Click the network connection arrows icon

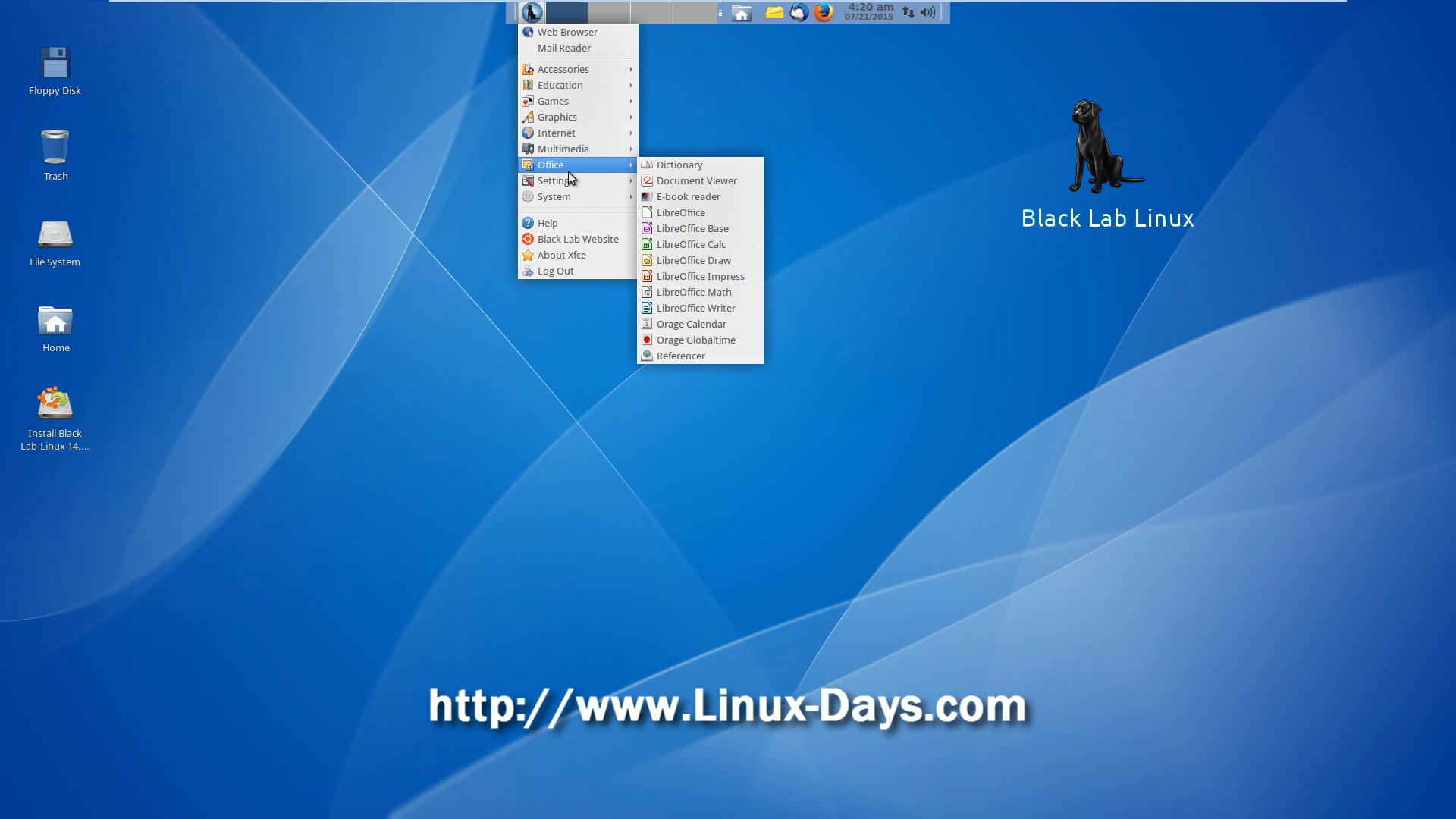[x=908, y=13]
